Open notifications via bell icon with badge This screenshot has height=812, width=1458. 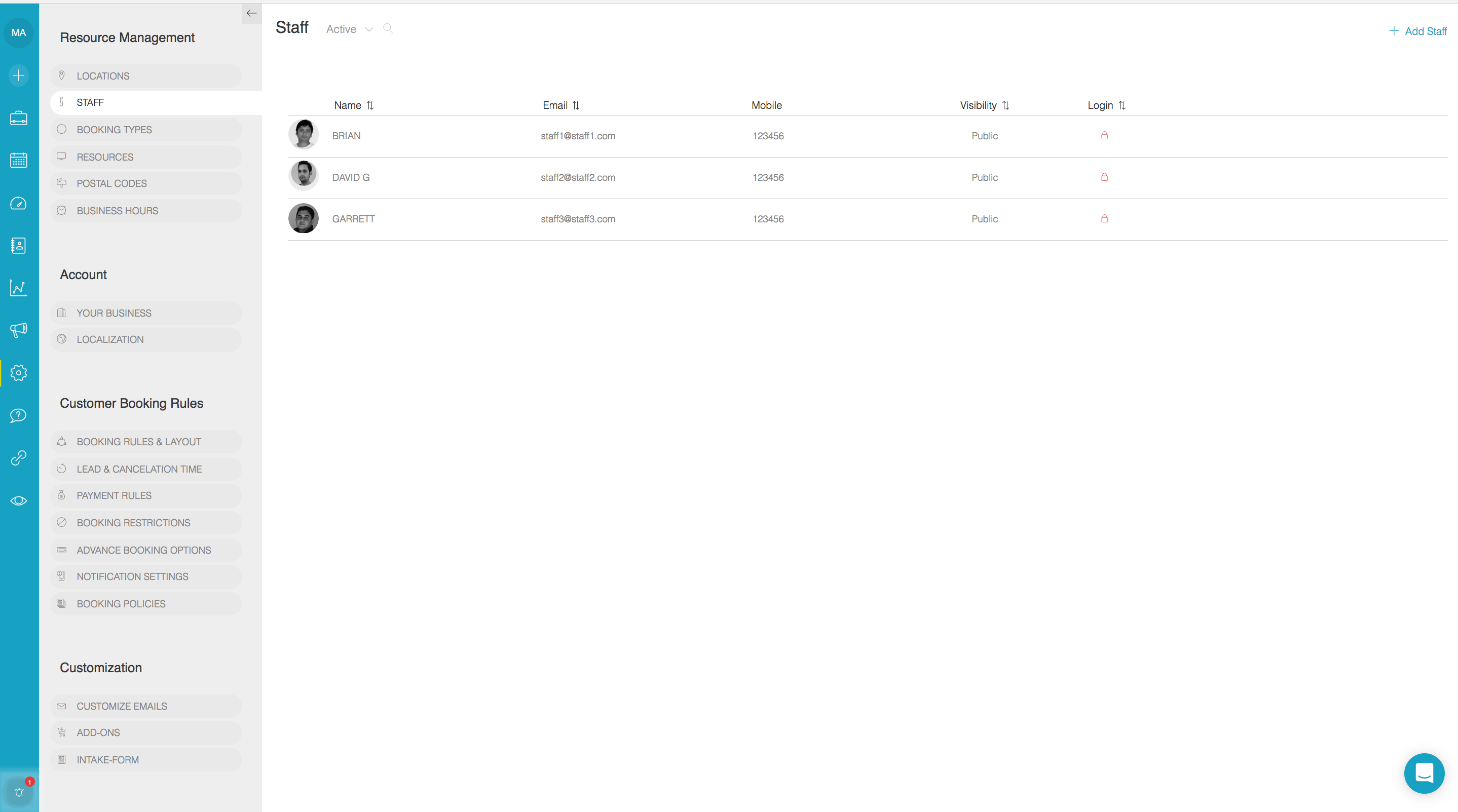(19, 792)
